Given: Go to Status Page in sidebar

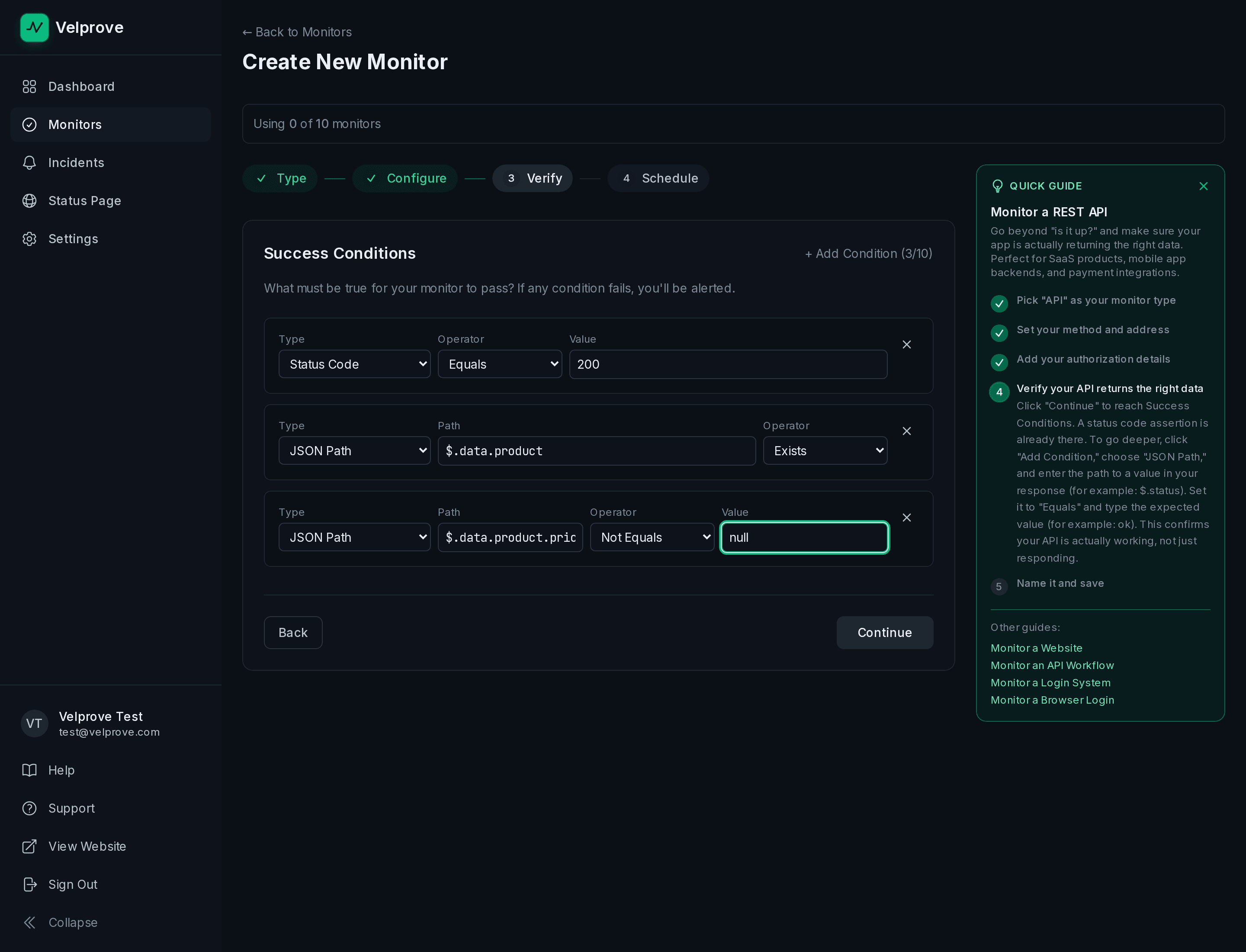Looking at the screenshot, I should pyautogui.click(x=110, y=201).
